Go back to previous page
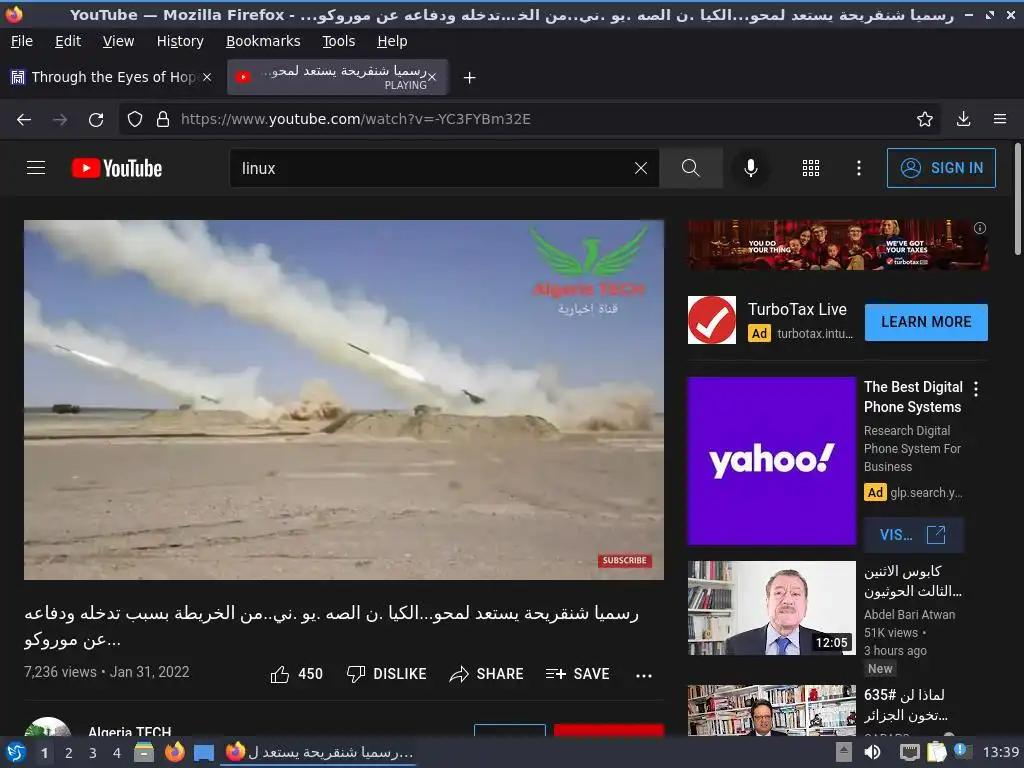Screen dimensions: 1024x768 point(24,120)
